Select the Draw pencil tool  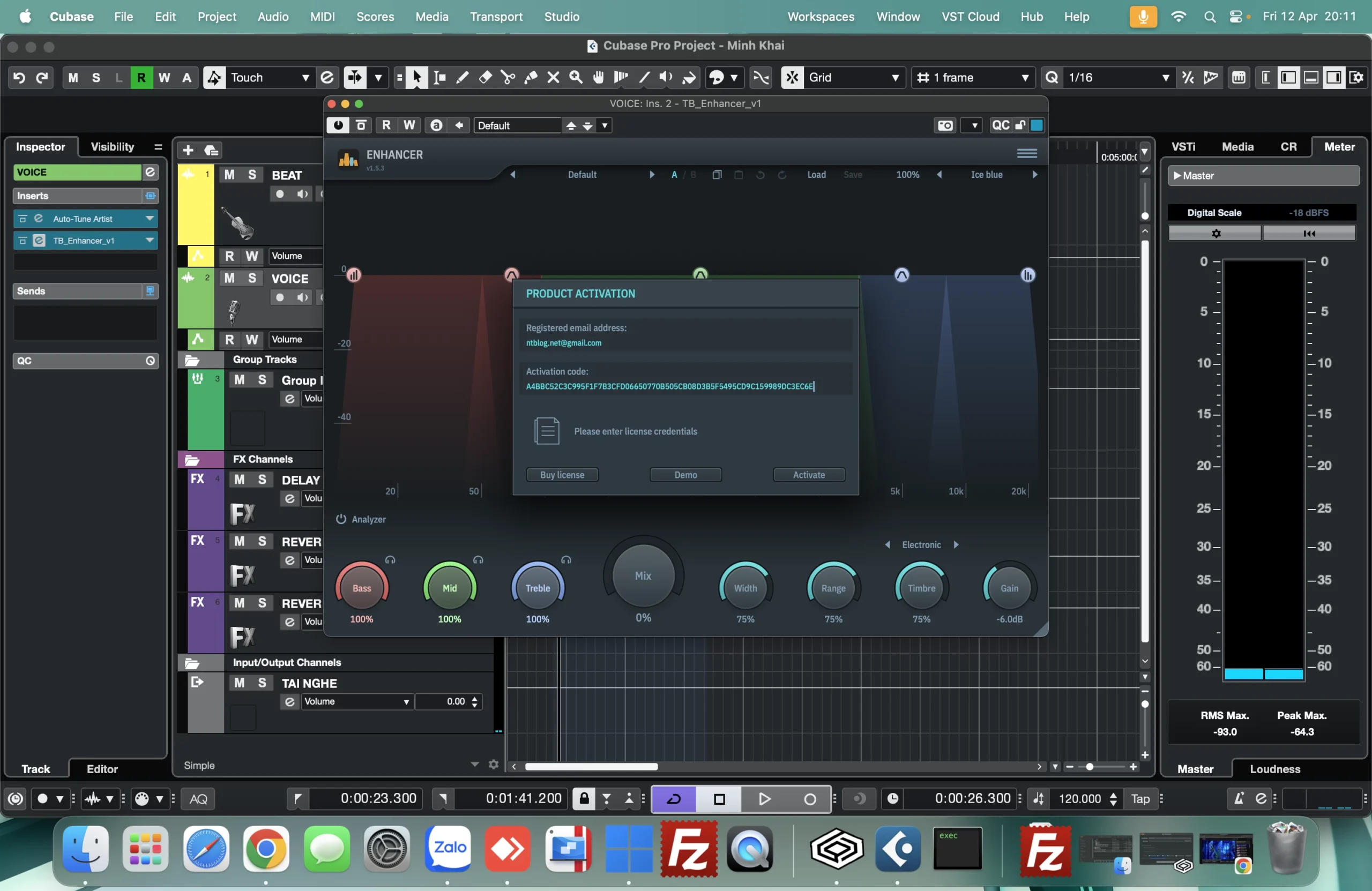click(x=462, y=77)
